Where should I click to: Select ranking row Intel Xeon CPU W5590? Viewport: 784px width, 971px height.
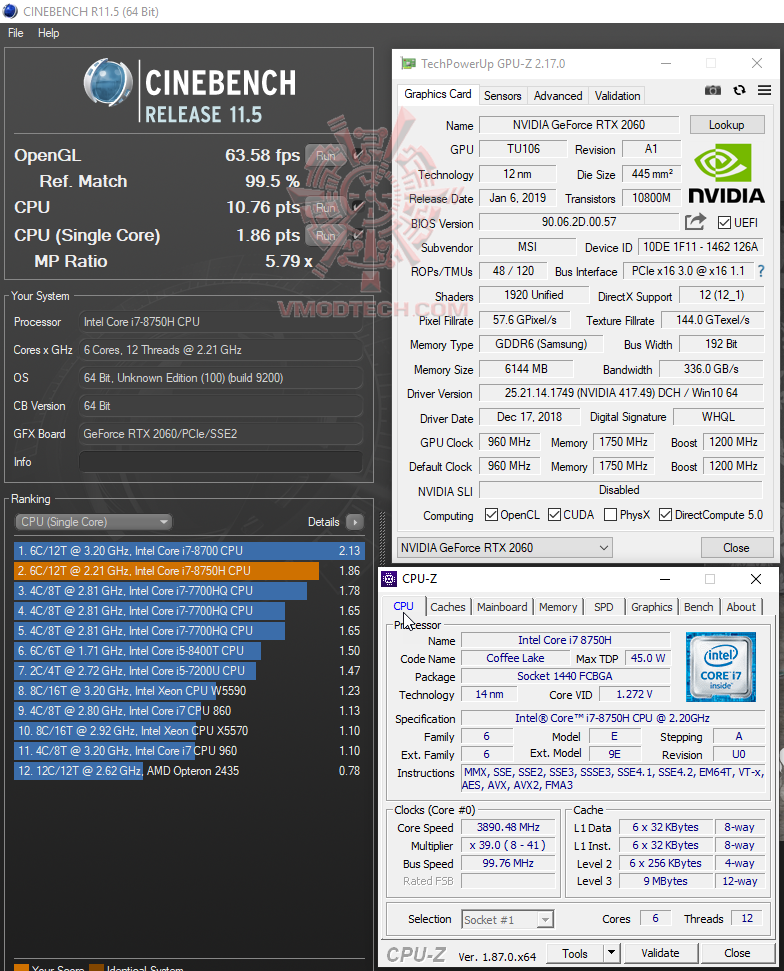pos(189,690)
